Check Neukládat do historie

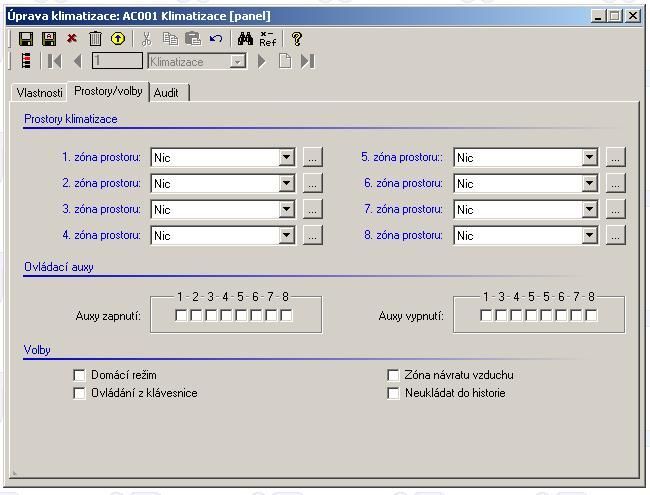(x=394, y=393)
